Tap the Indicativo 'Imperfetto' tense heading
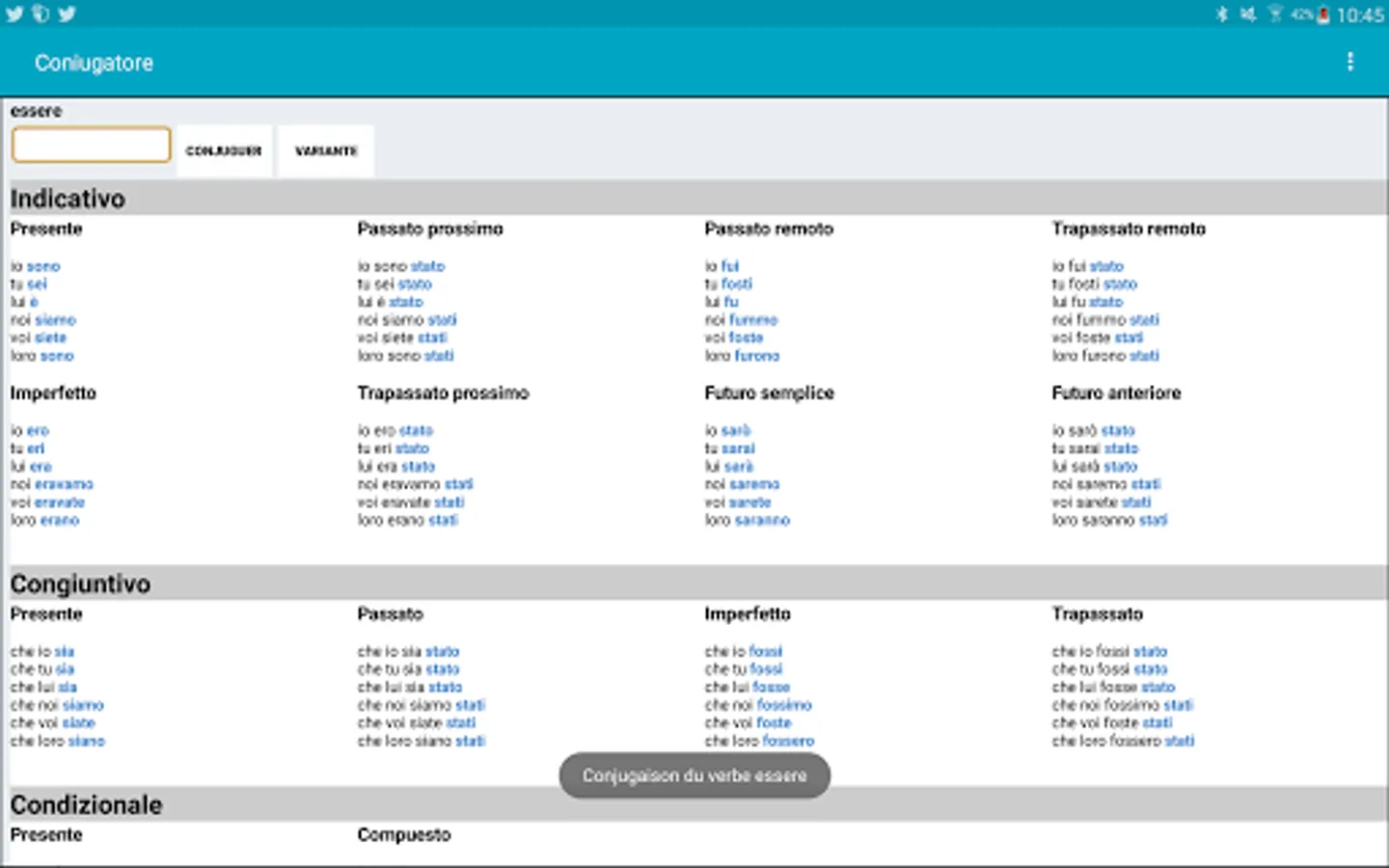The width and height of the screenshot is (1389, 868). (x=53, y=393)
